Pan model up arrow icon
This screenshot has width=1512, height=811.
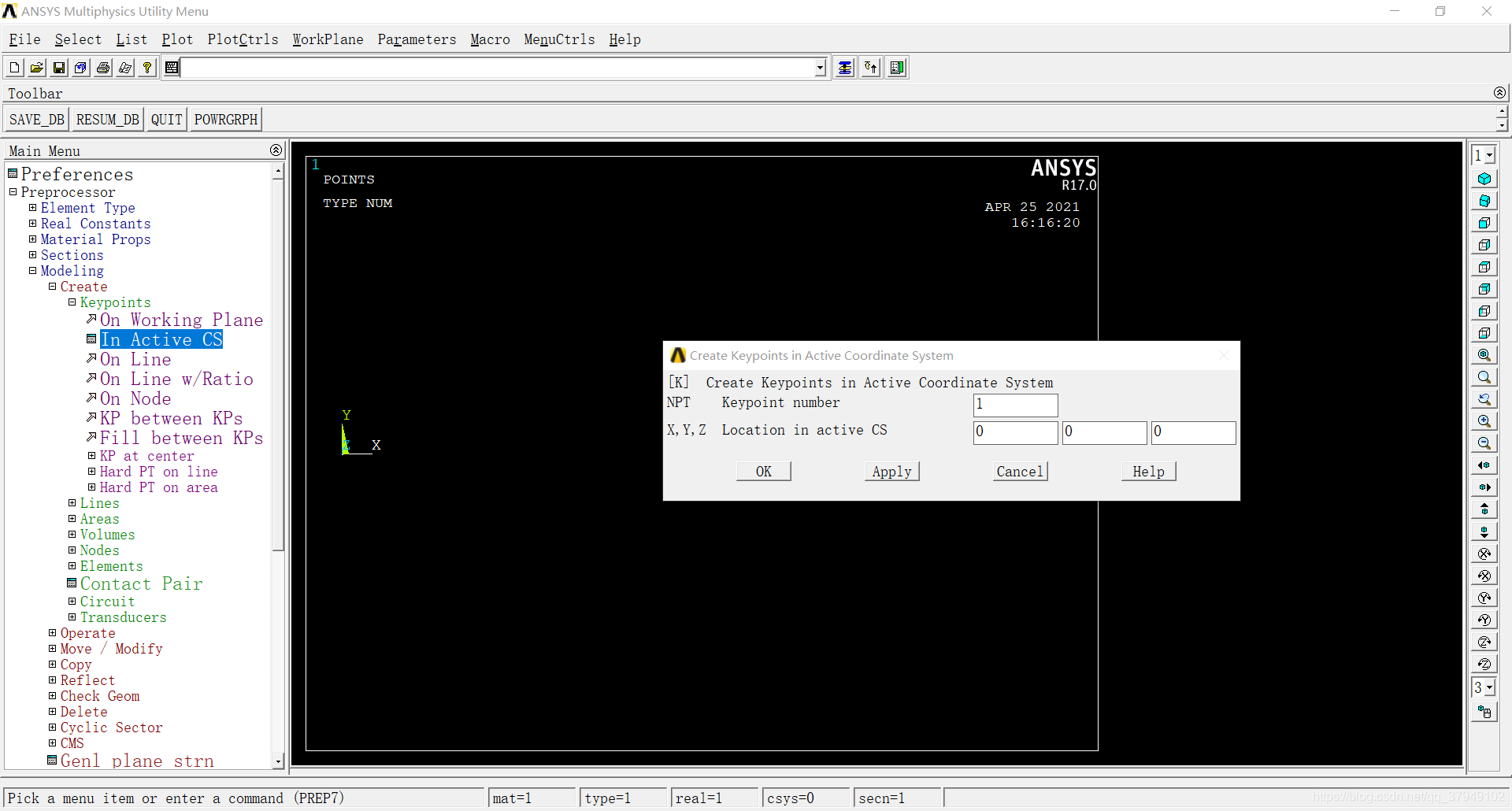[x=1484, y=509]
